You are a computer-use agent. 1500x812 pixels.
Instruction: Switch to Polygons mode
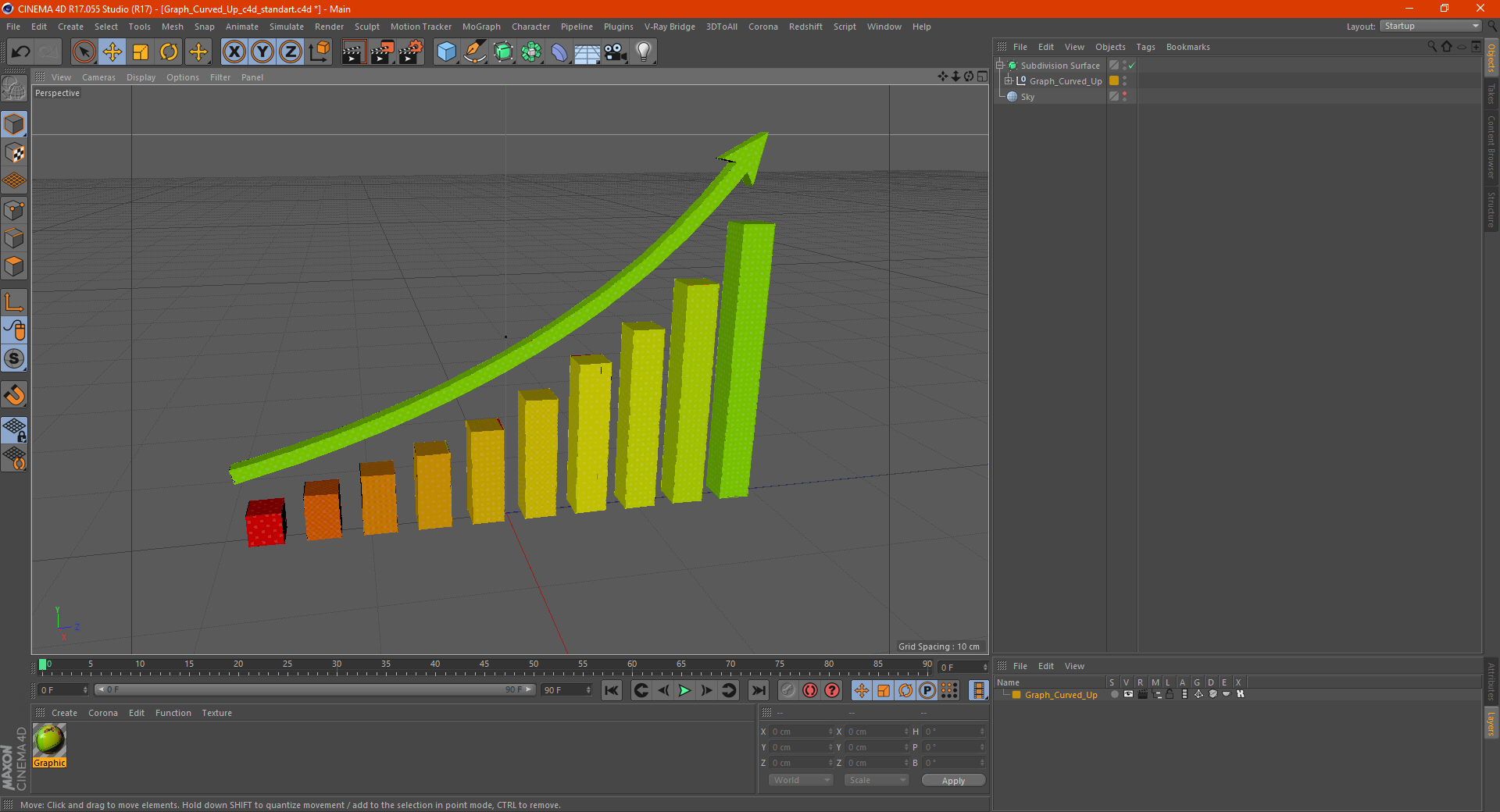click(x=14, y=266)
